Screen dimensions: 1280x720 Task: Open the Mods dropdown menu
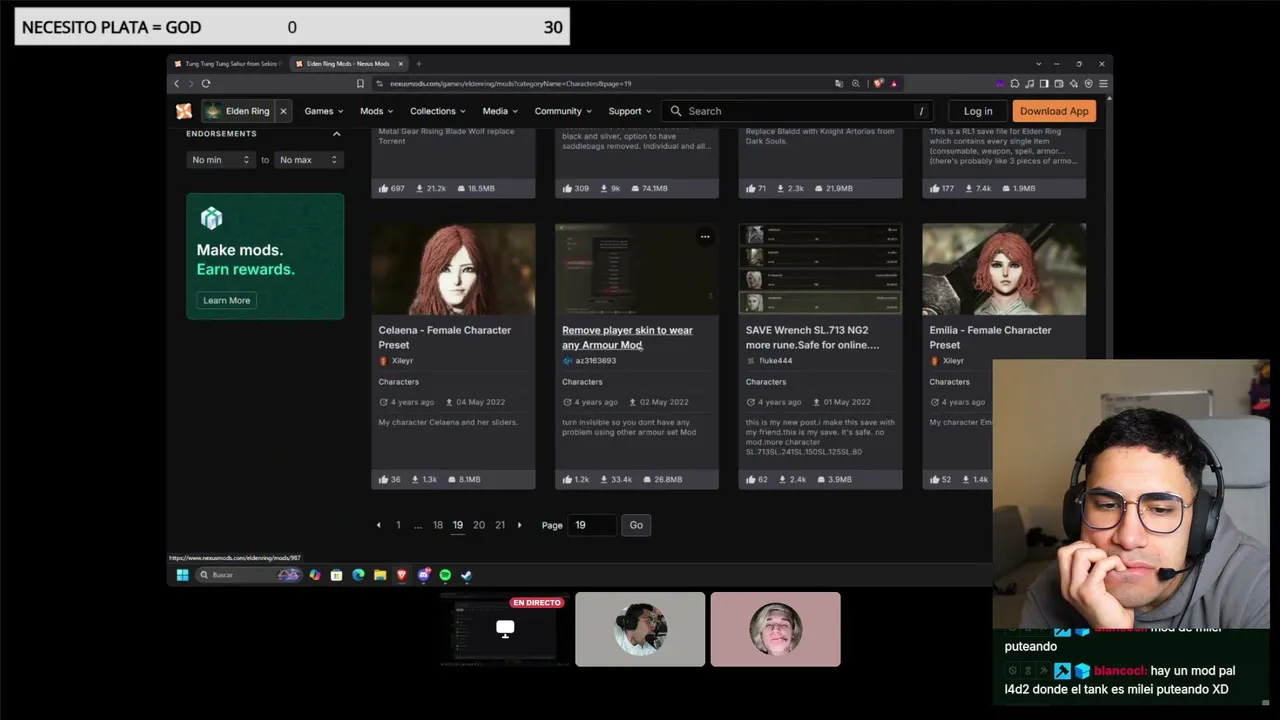(x=376, y=111)
